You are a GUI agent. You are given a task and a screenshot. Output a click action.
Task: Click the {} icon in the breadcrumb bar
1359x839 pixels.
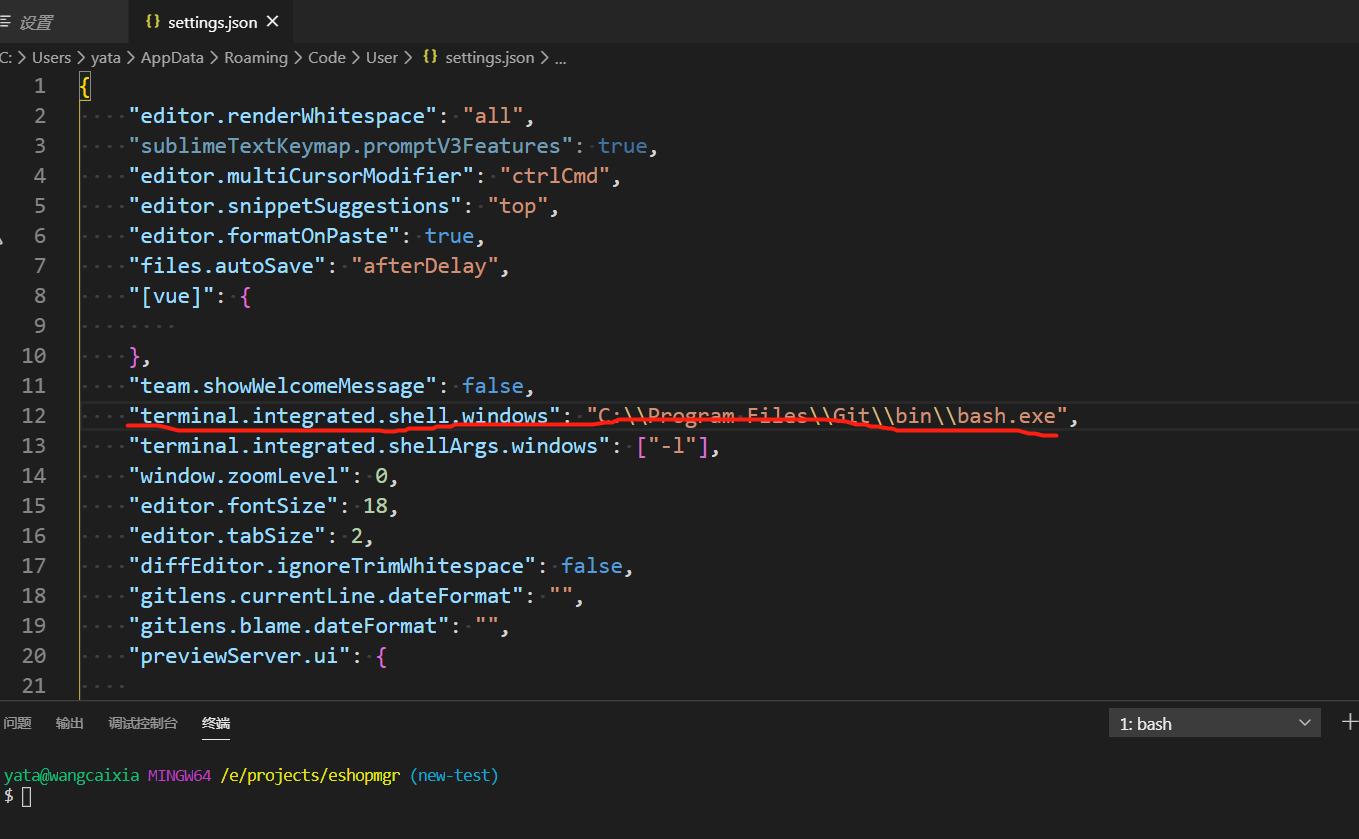430,57
